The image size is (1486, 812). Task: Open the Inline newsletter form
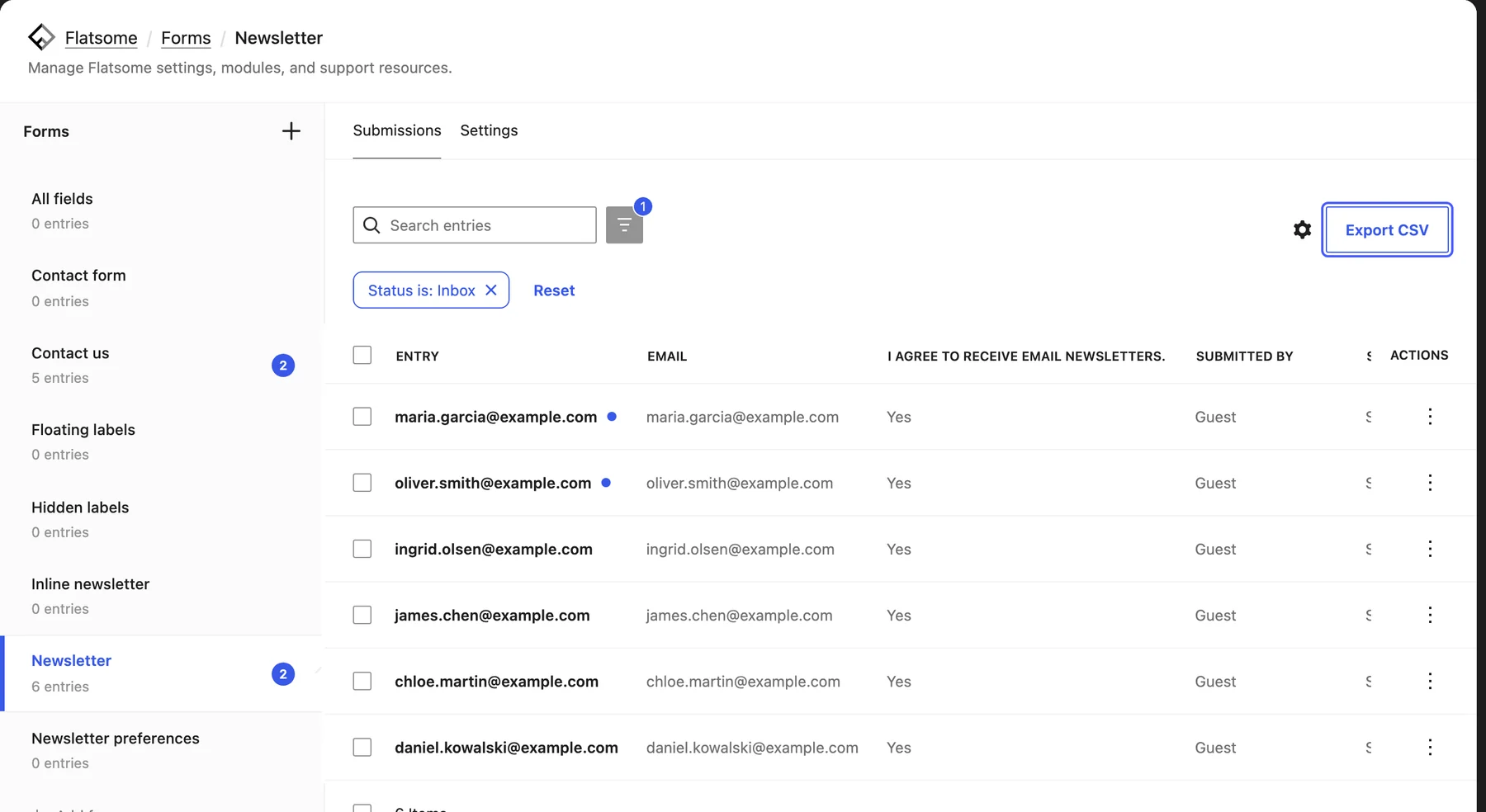[162, 596]
